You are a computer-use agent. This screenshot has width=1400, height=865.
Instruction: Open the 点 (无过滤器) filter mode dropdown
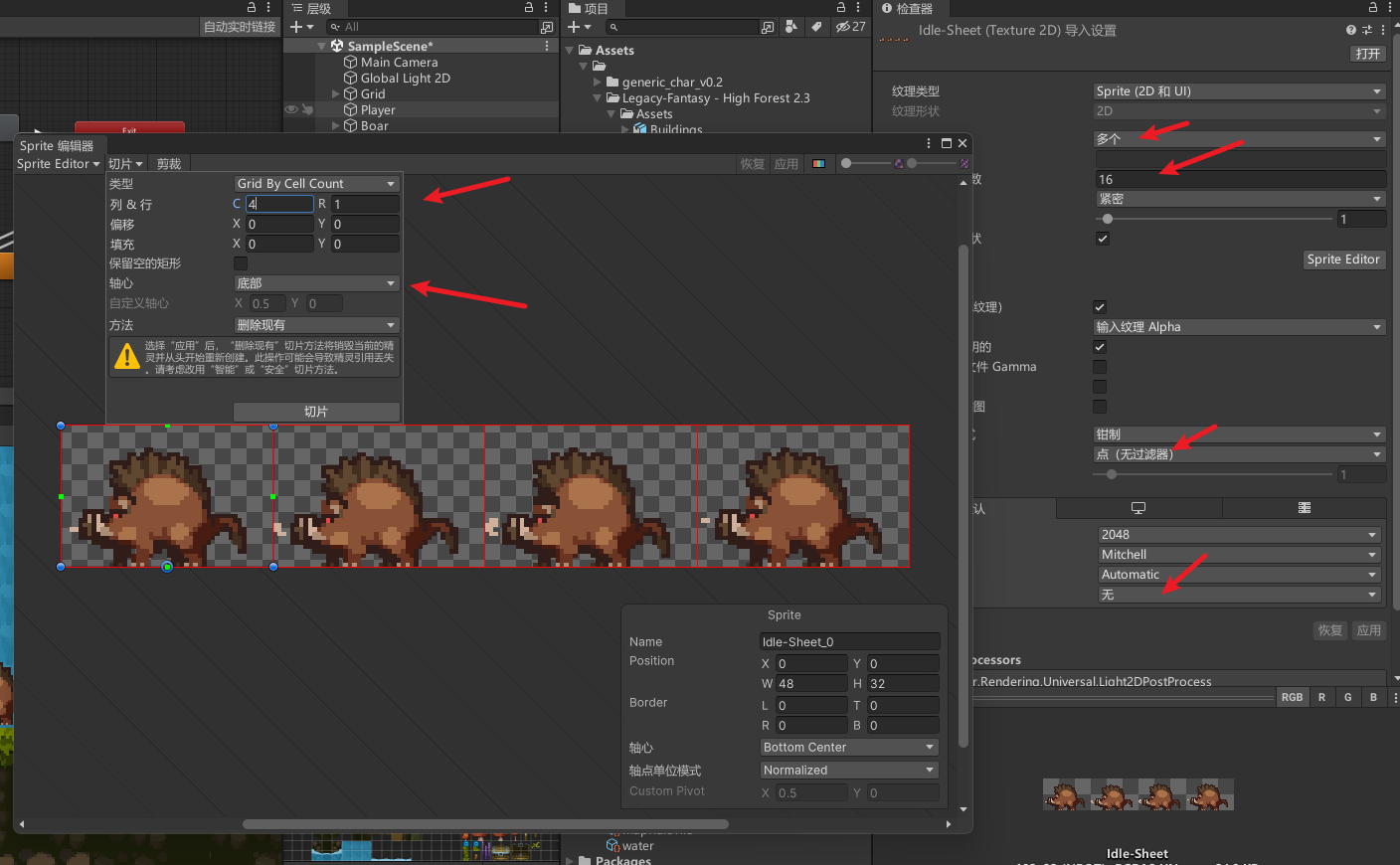coord(1239,454)
